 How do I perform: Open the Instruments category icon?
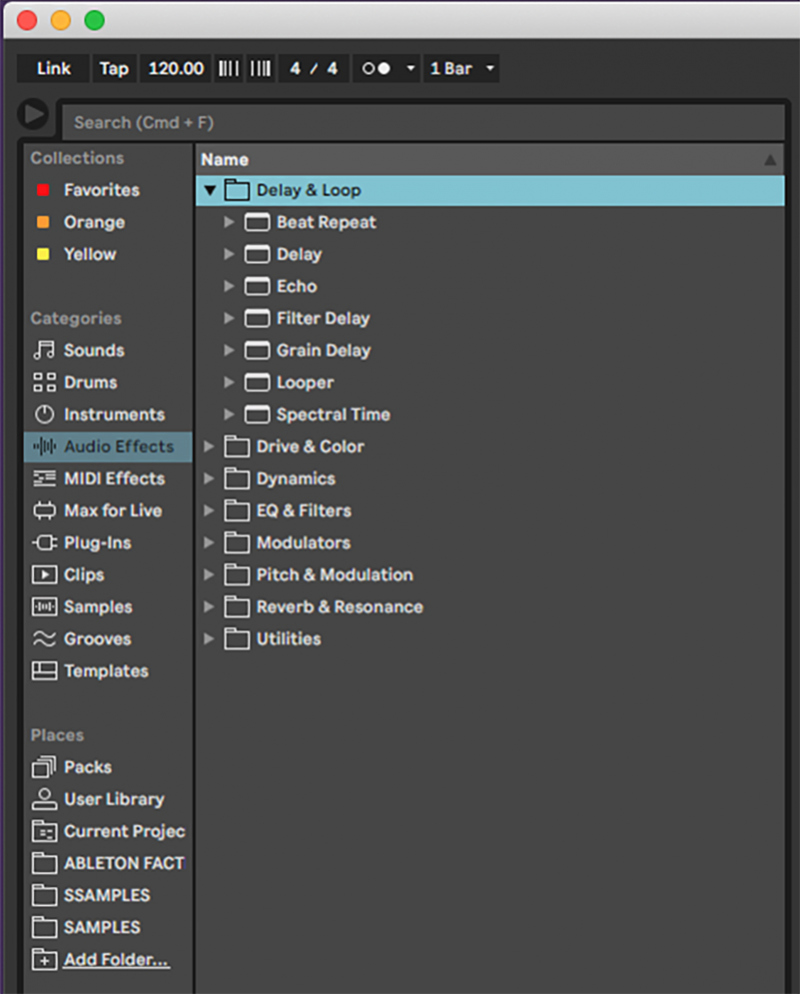coord(44,414)
